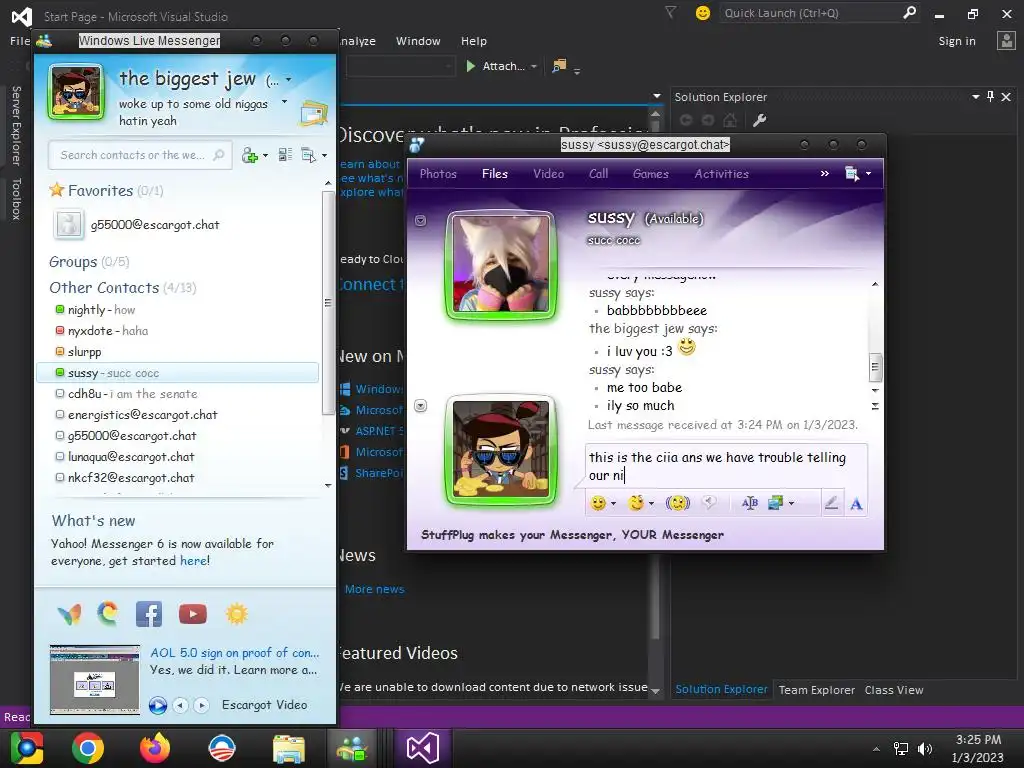Click the Attach button
The height and width of the screenshot is (768, 1024).
click(496, 66)
